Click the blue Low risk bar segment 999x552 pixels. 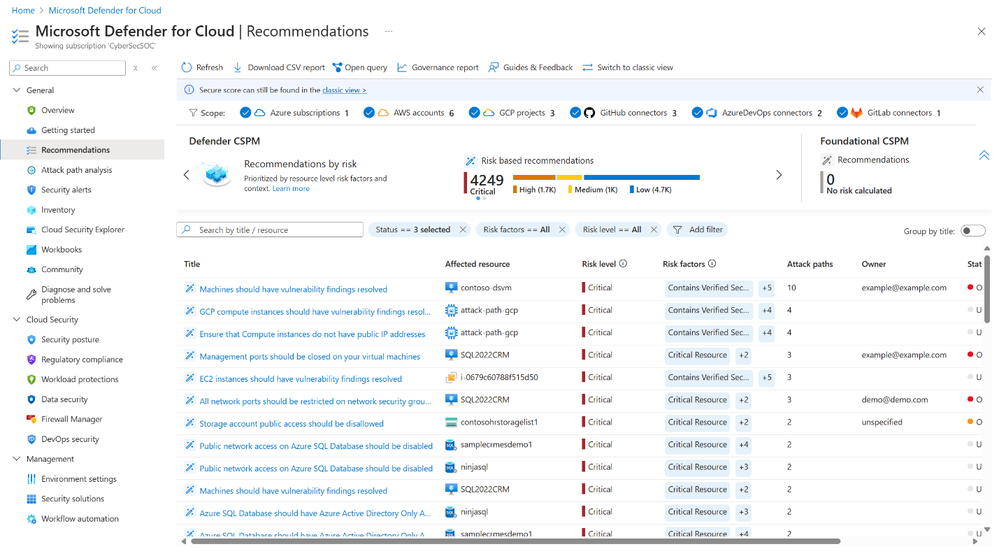pos(642,177)
